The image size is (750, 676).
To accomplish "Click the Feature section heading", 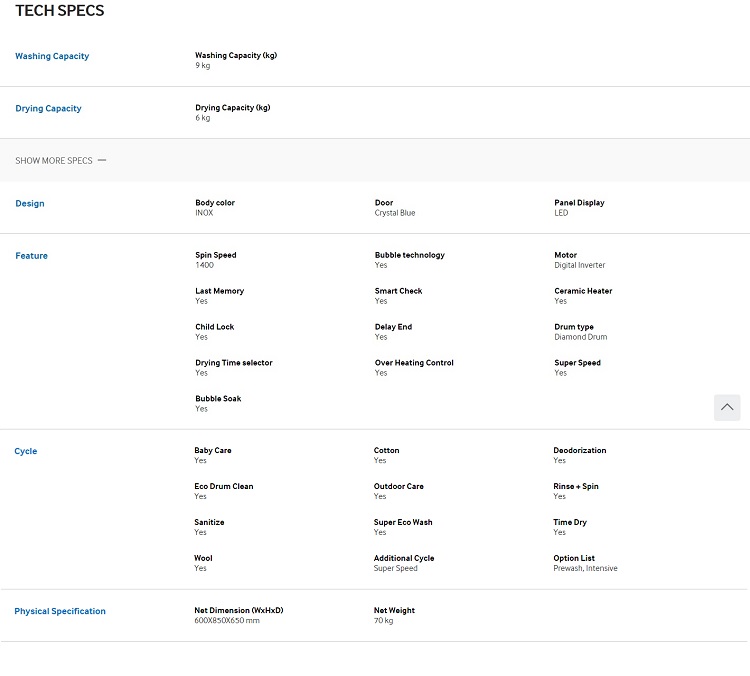I will coord(32,255).
